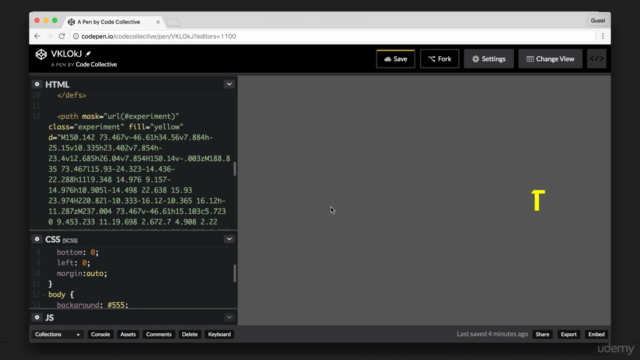Open the Collections dropdown
The width and height of the screenshot is (640, 360).
click(x=57, y=334)
